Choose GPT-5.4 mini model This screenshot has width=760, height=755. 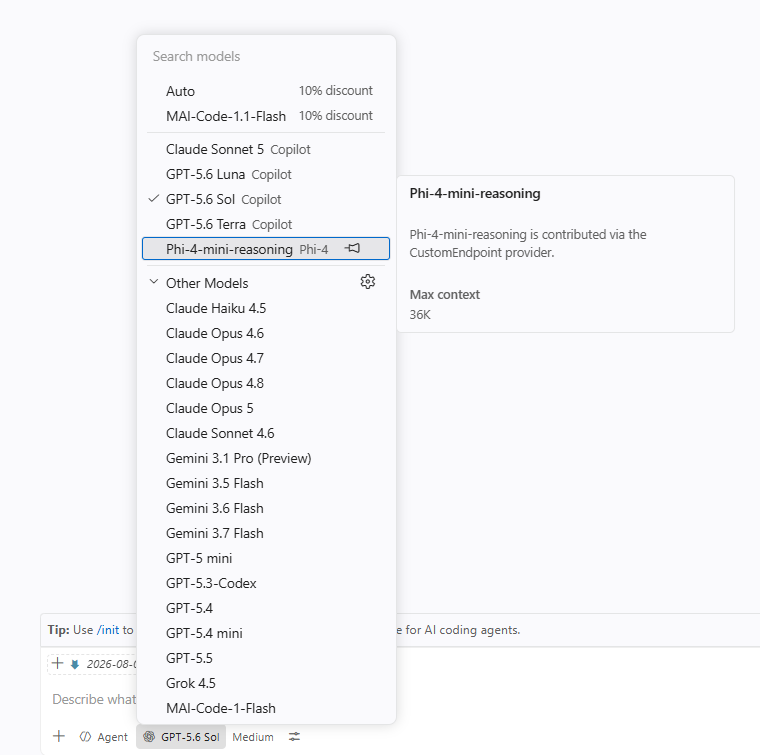click(x=266, y=633)
